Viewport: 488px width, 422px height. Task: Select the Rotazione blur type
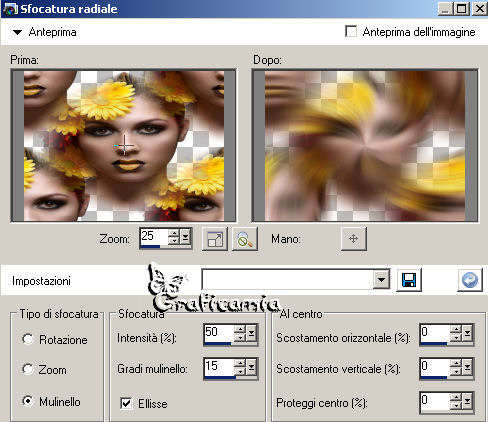tap(28, 339)
